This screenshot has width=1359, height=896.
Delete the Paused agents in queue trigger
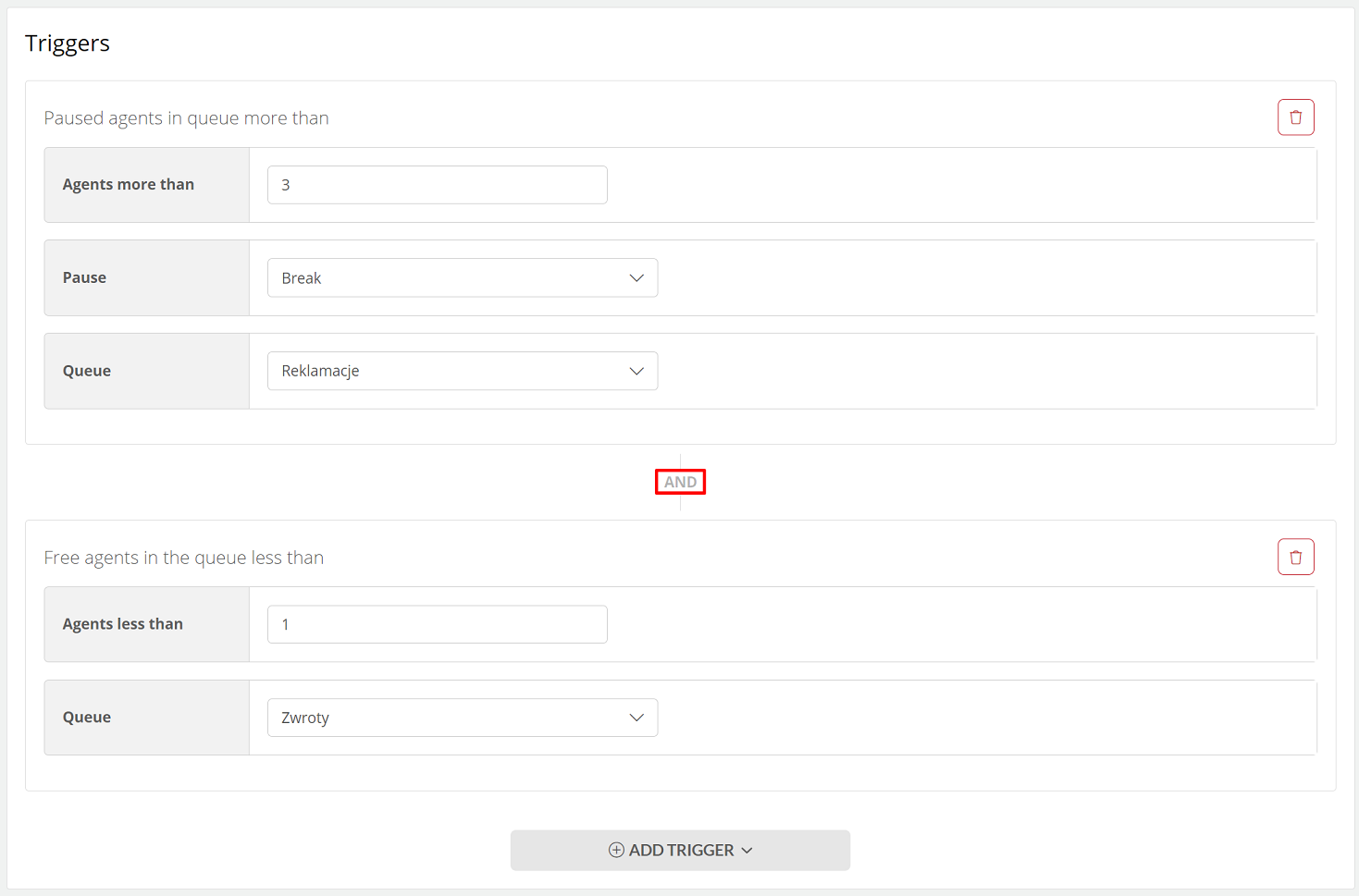click(x=1295, y=117)
